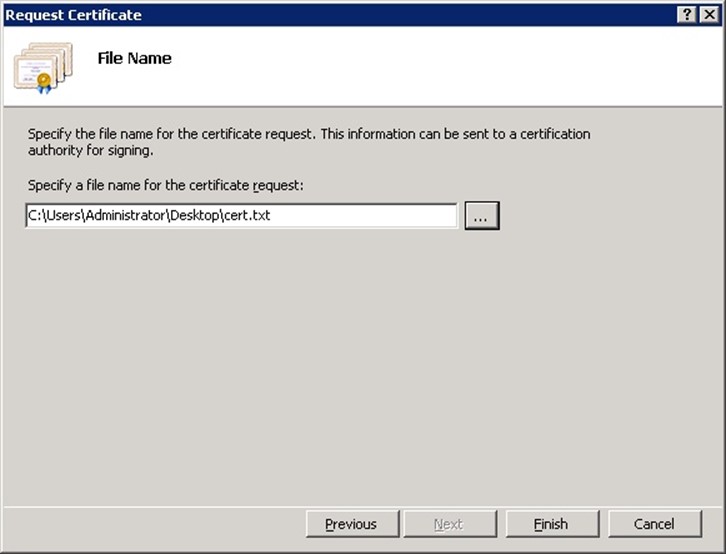Click the empty gray area below the path field
726x554 pixels.
360,360
